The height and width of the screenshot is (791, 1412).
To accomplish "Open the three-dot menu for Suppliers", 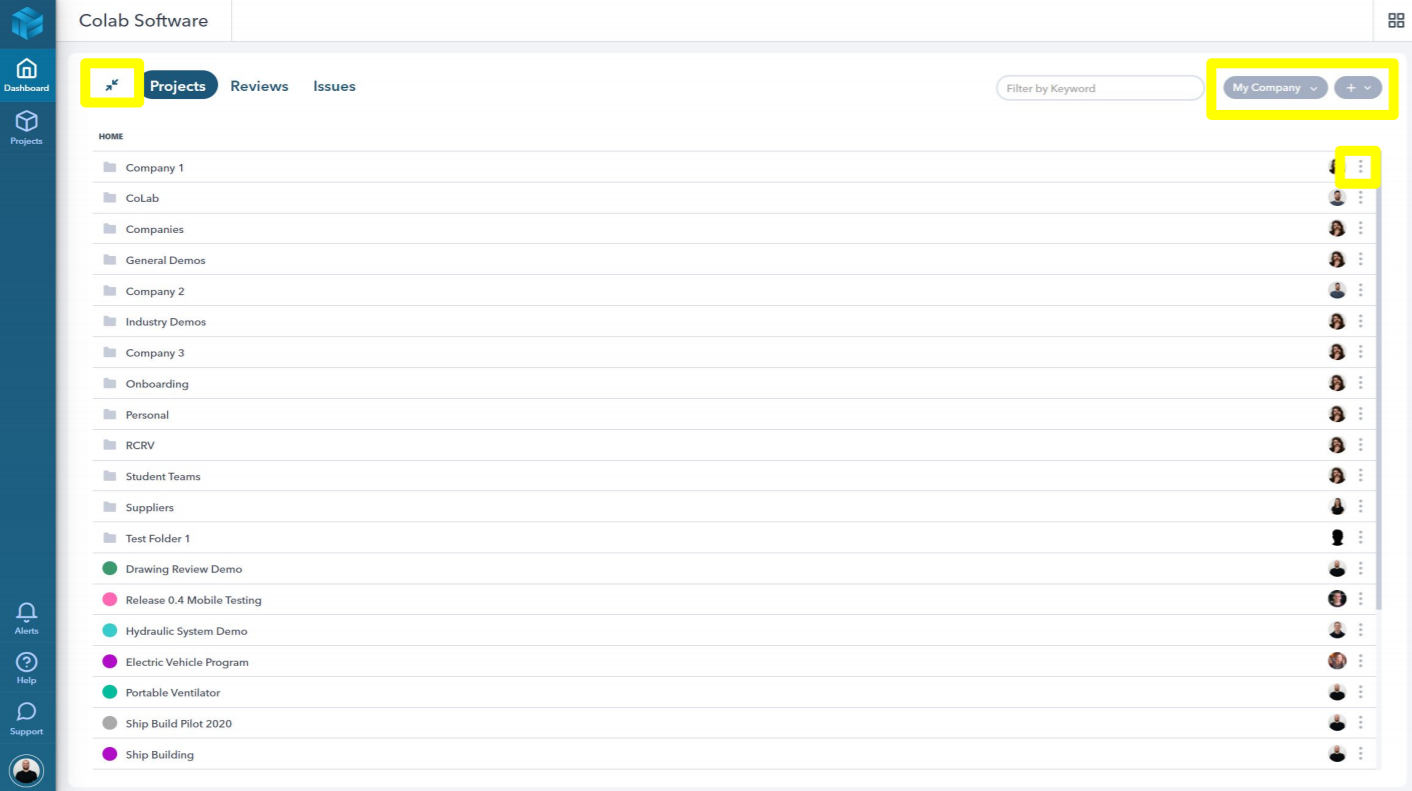I will pyautogui.click(x=1360, y=507).
